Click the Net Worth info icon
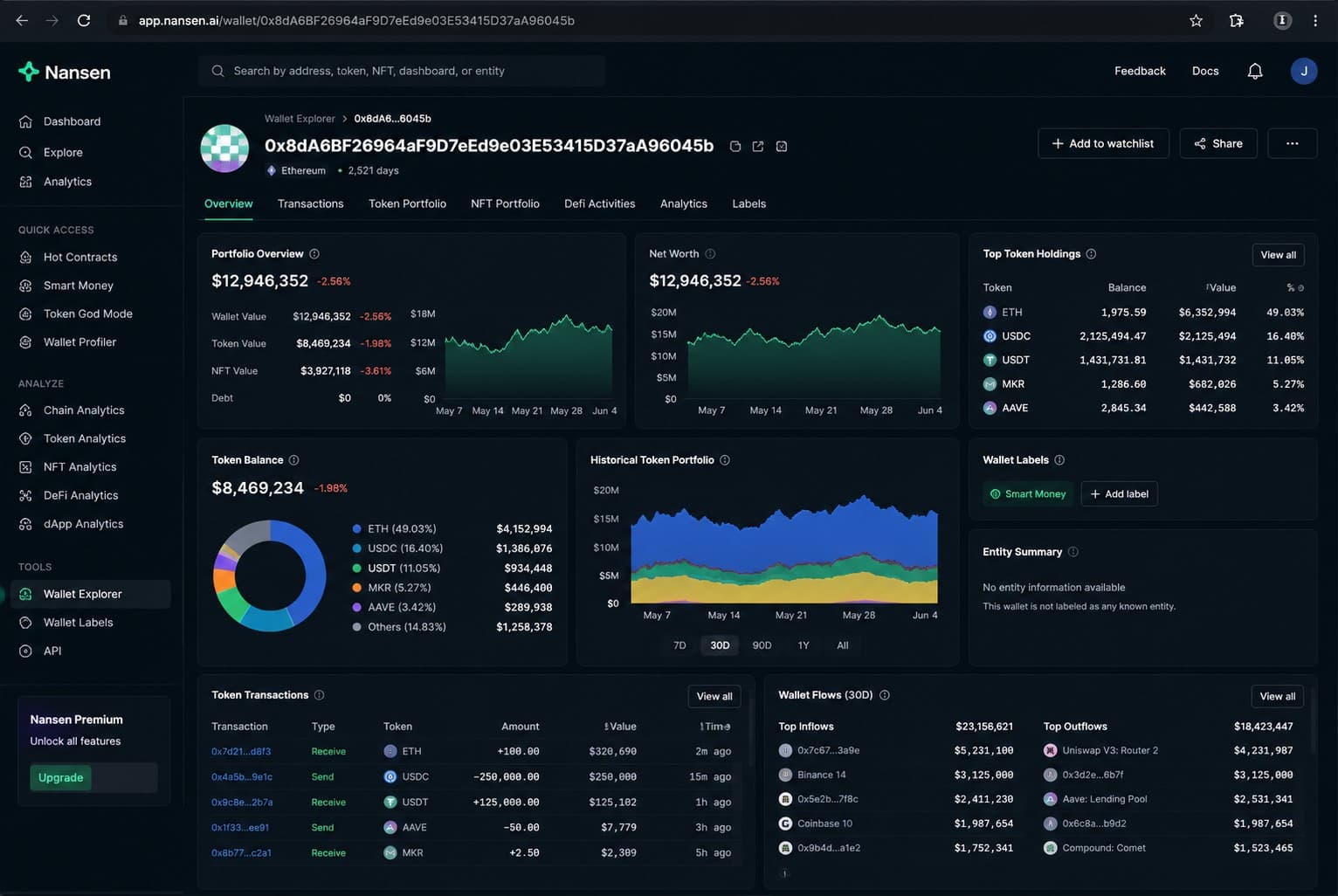Viewport: 1338px width, 896px height. click(710, 254)
